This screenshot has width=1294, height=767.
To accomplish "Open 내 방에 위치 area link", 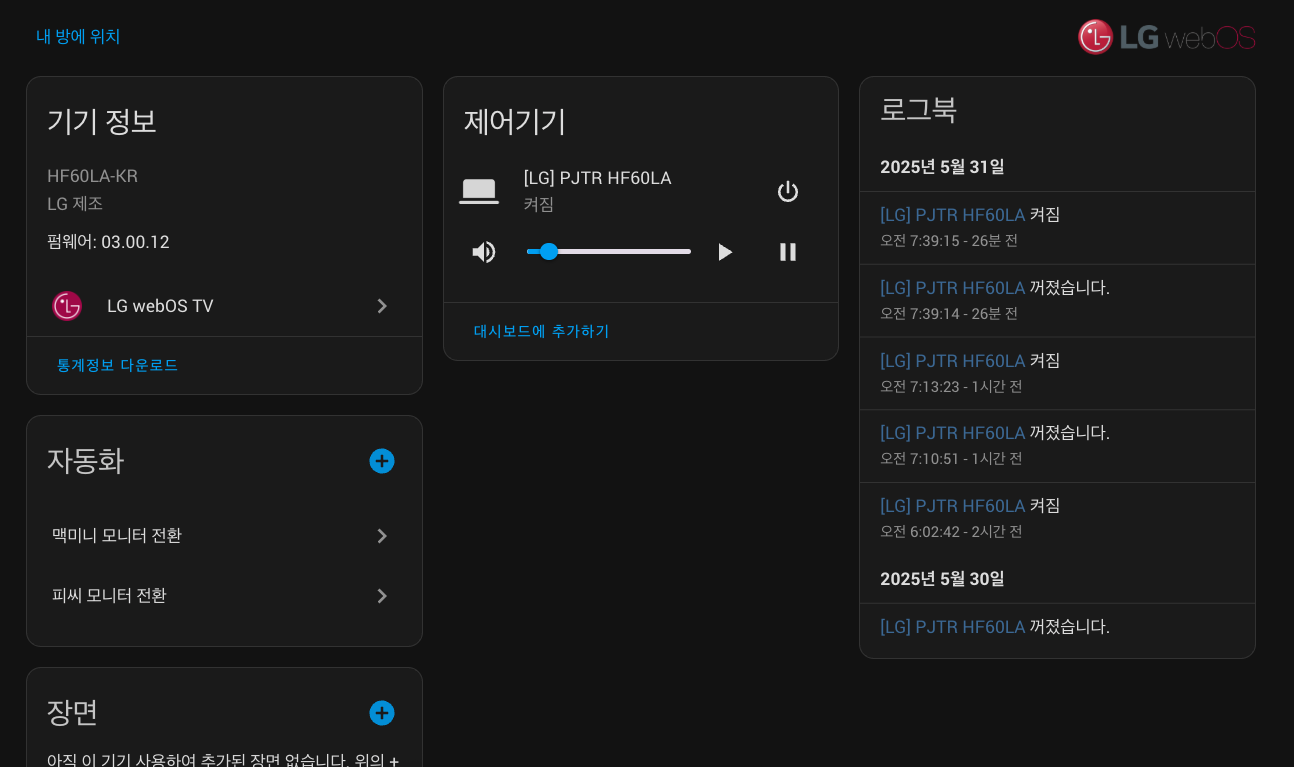I will 78,36.
